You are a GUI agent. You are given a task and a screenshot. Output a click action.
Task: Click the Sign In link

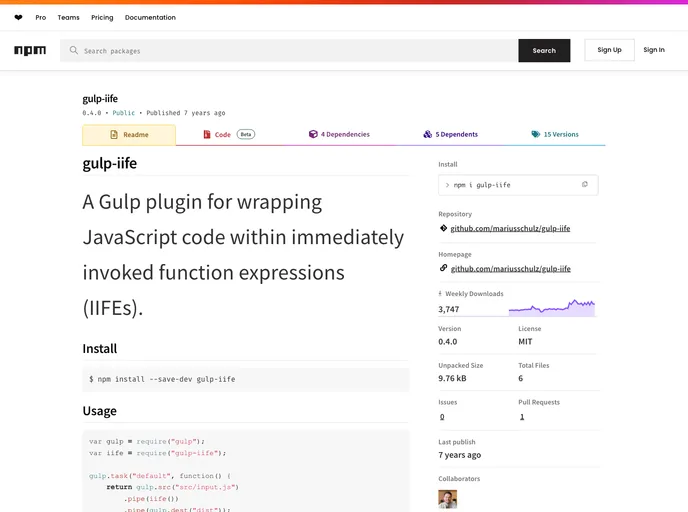click(654, 50)
